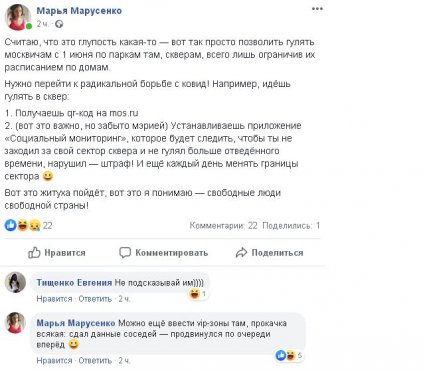Screen dimensions: 425x370
Task: Open Марья Марусенко profile from post author name
Action: [79, 11]
